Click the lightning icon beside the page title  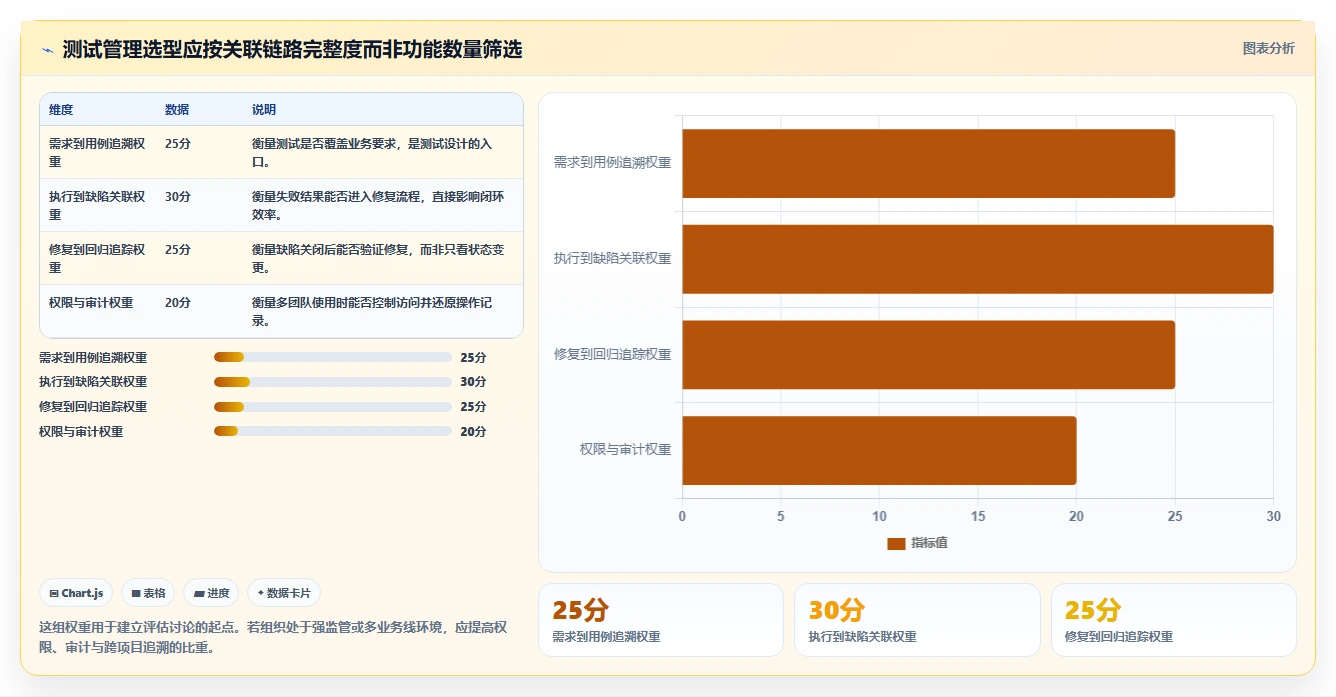click(47, 50)
